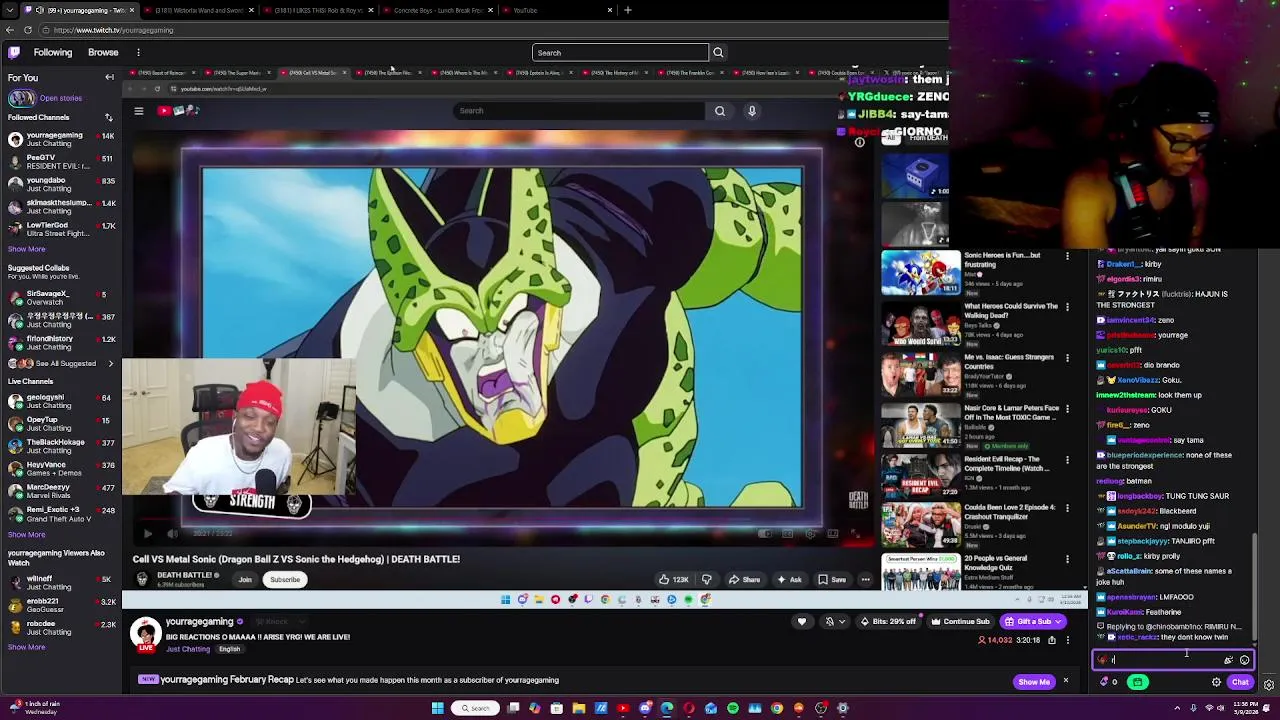The image size is (1280, 720).
Task: Open Just Chatting category link
Action: (188, 649)
